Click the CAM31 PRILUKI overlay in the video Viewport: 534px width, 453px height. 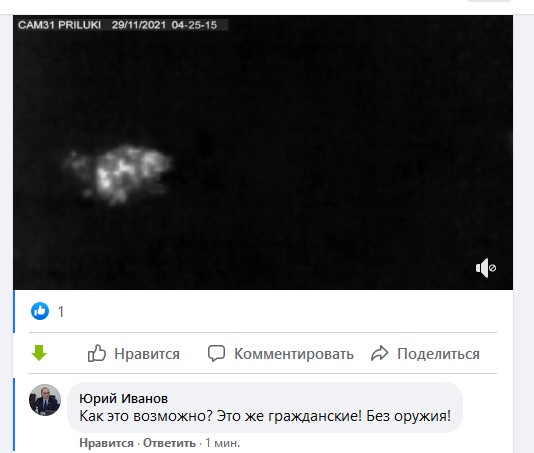60,25
